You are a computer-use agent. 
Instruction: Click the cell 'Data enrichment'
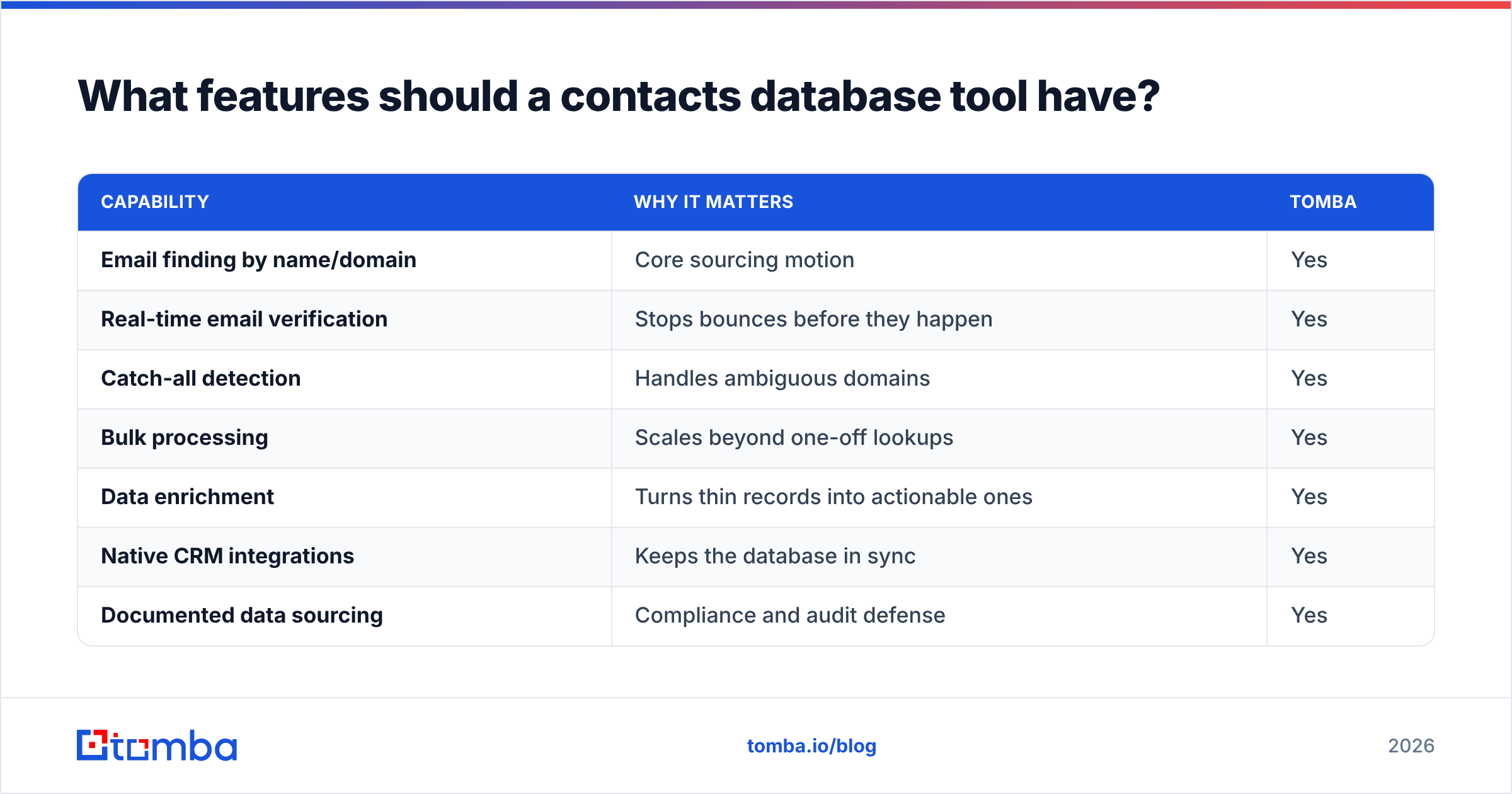click(x=345, y=497)
